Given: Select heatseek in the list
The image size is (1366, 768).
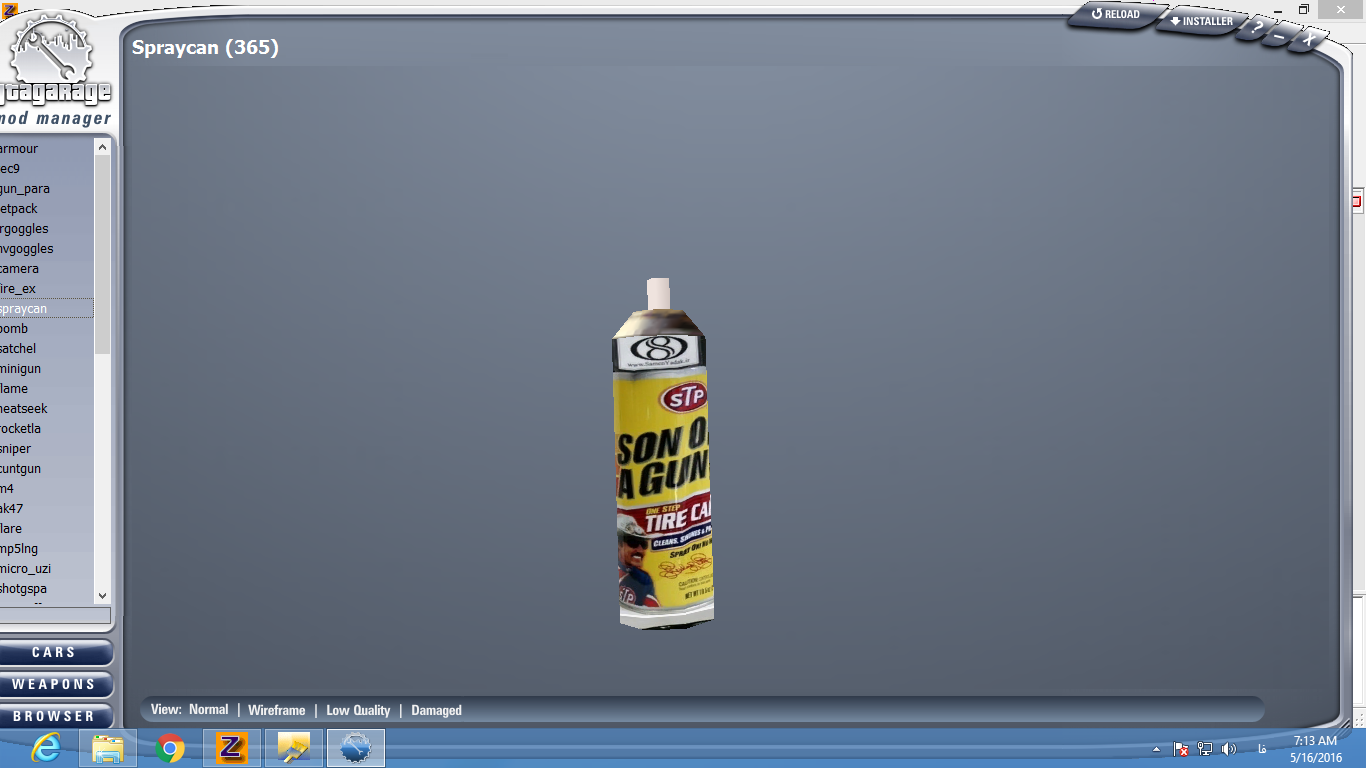Looking at the screenshot, I should [x=47, y=409].
